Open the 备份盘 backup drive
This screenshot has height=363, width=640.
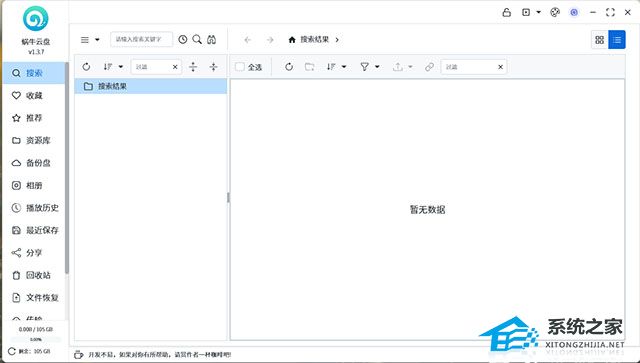pyautogui.click(x=33, y=163)
